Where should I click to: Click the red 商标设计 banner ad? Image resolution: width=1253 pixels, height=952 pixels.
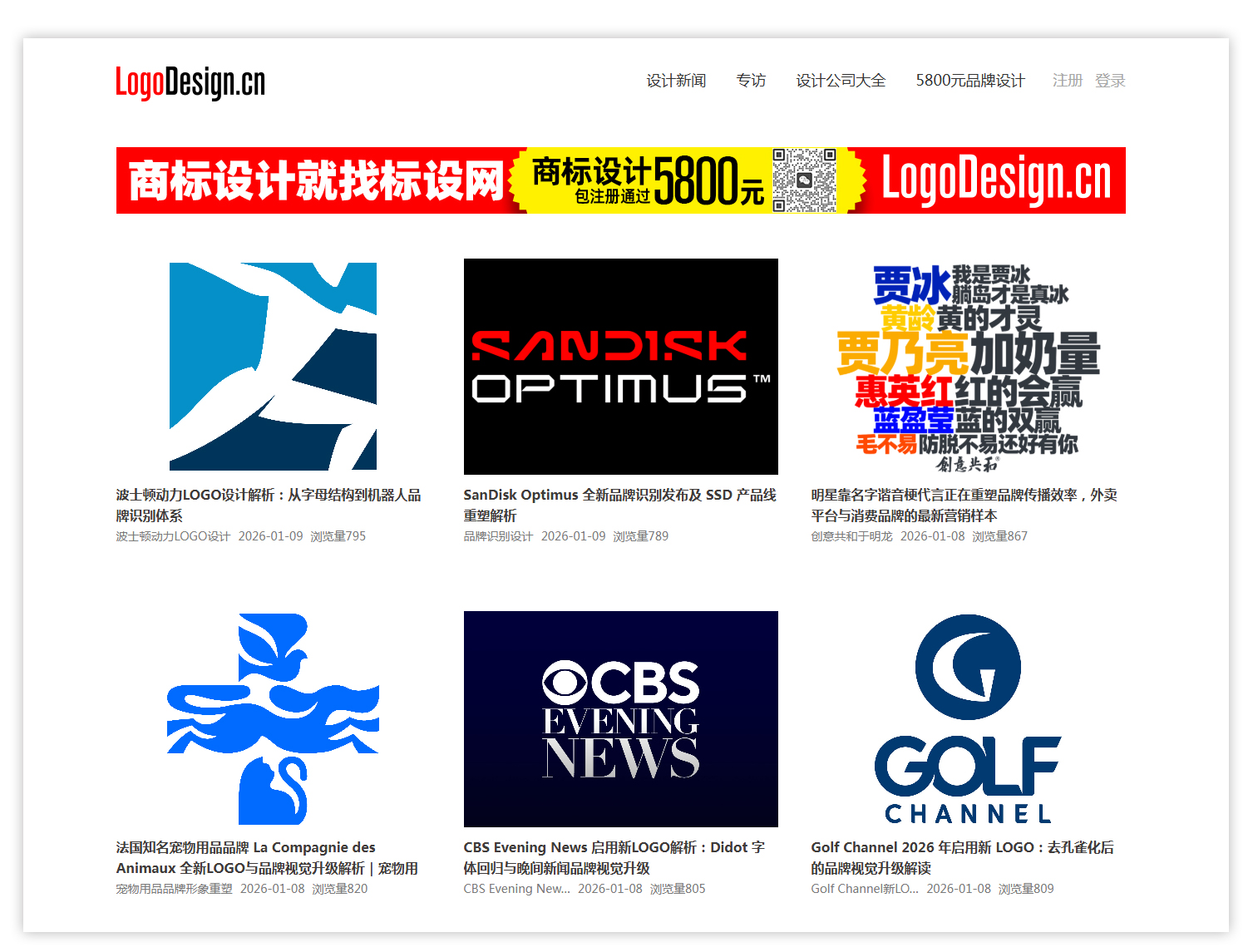pyautogui.click(x=316, y=180)
